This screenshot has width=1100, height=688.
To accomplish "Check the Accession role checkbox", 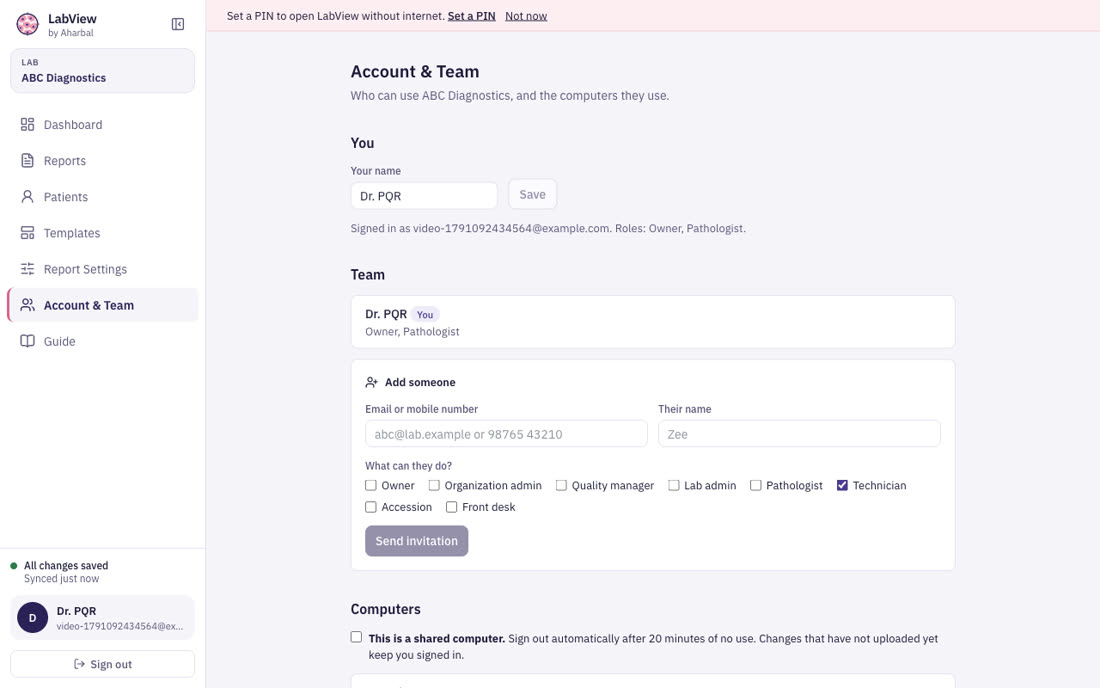I will tap(370, 507).
